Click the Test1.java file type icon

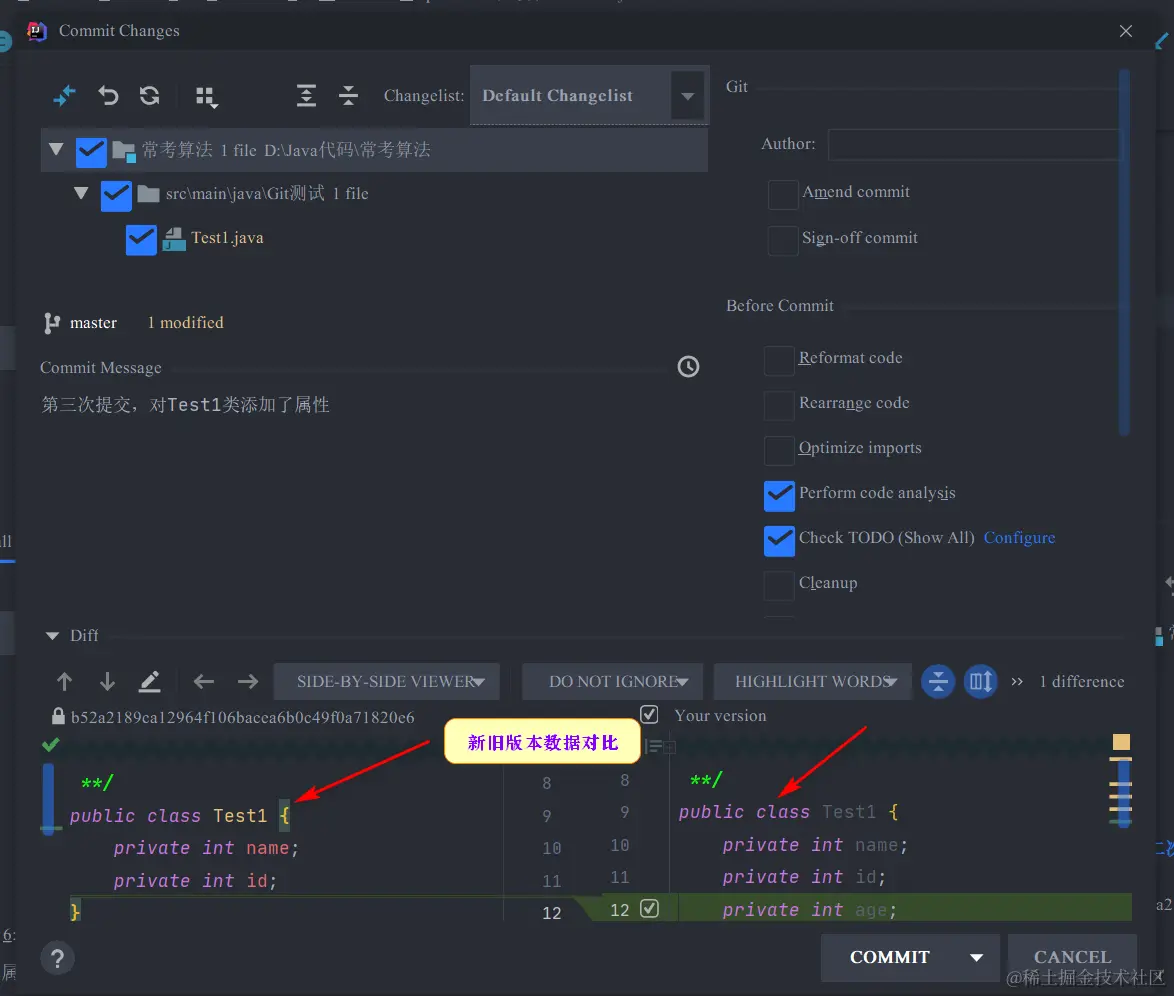[x=174, y=239]
